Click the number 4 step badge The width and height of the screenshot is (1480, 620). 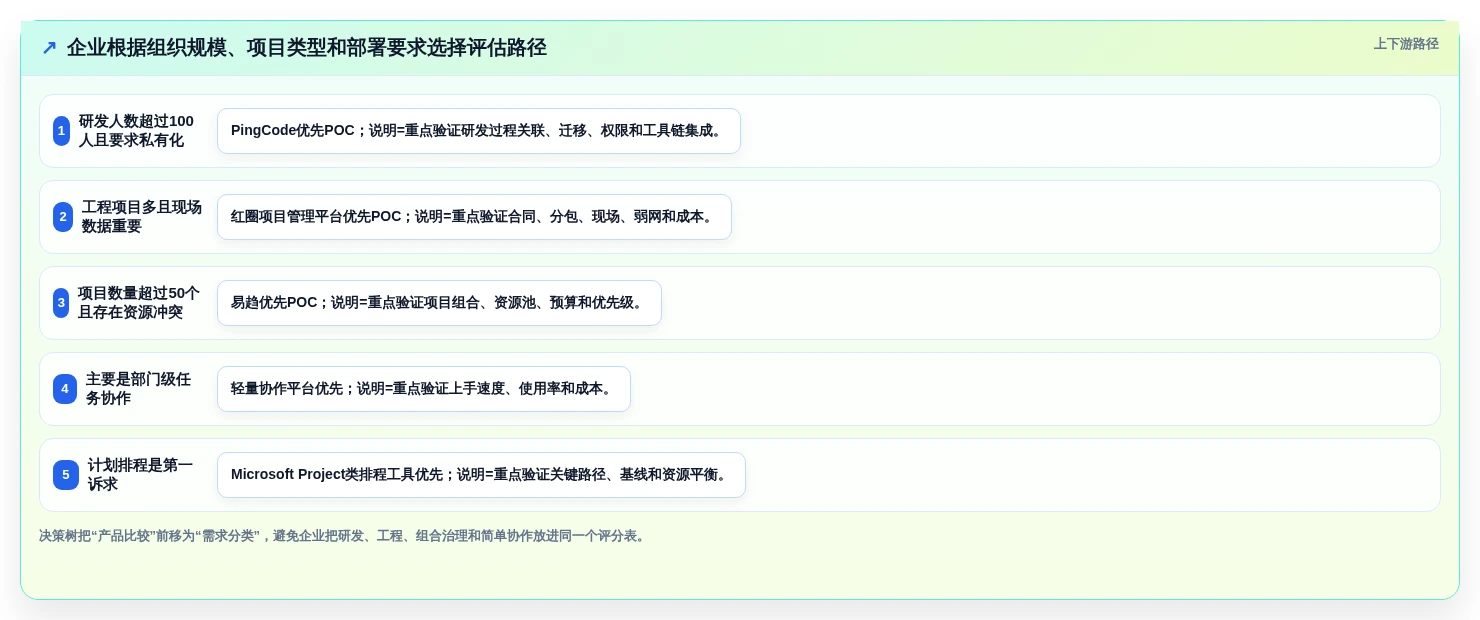point(65,389)
